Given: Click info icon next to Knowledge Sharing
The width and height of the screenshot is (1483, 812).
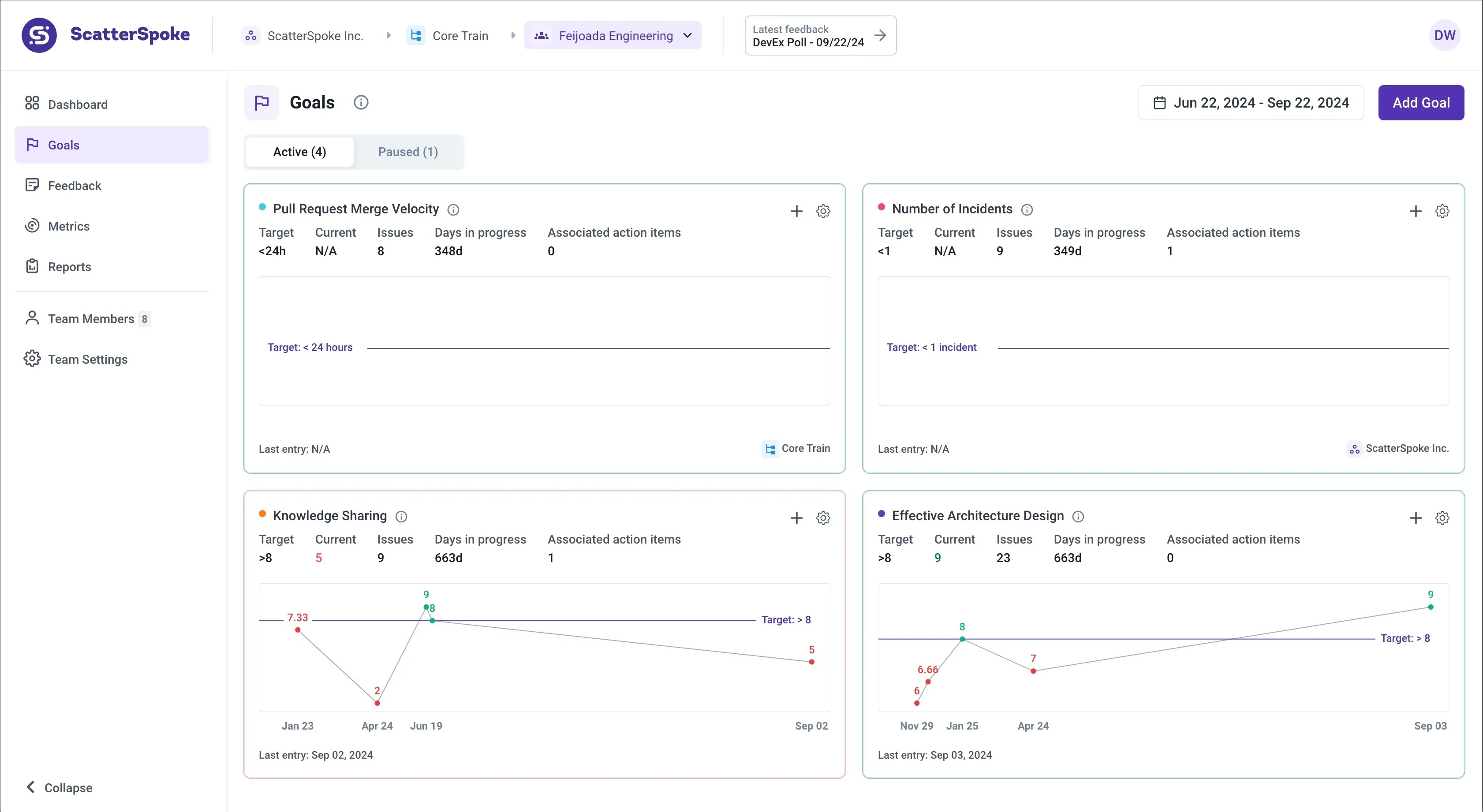Looking at the screenshot, I should pos(401,517).
